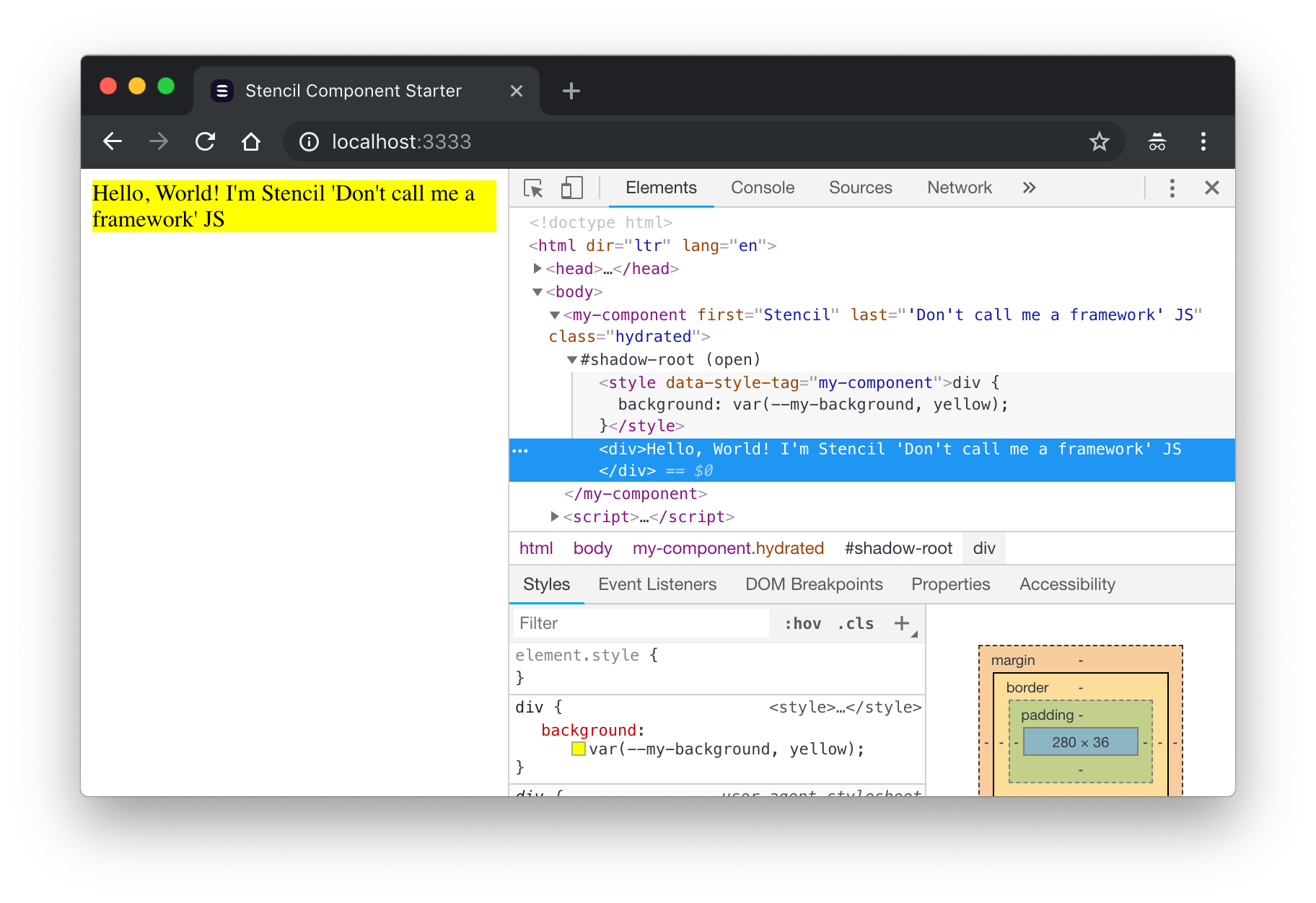The image size is (1316, 903).
Task: Show more DevTools panels
Action: click(1029, 188)
